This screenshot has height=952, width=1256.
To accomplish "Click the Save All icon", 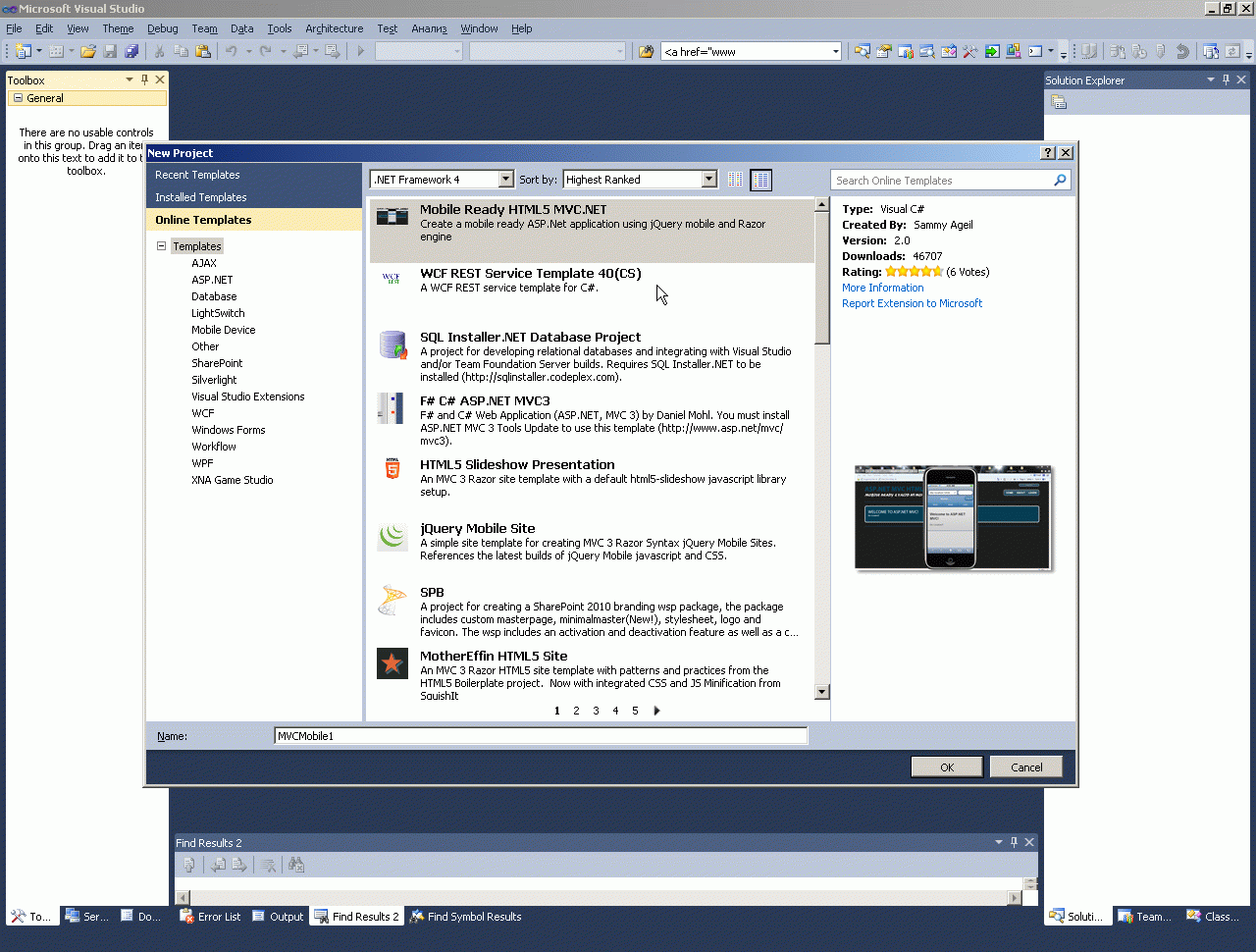I will (x=131, y=51).
